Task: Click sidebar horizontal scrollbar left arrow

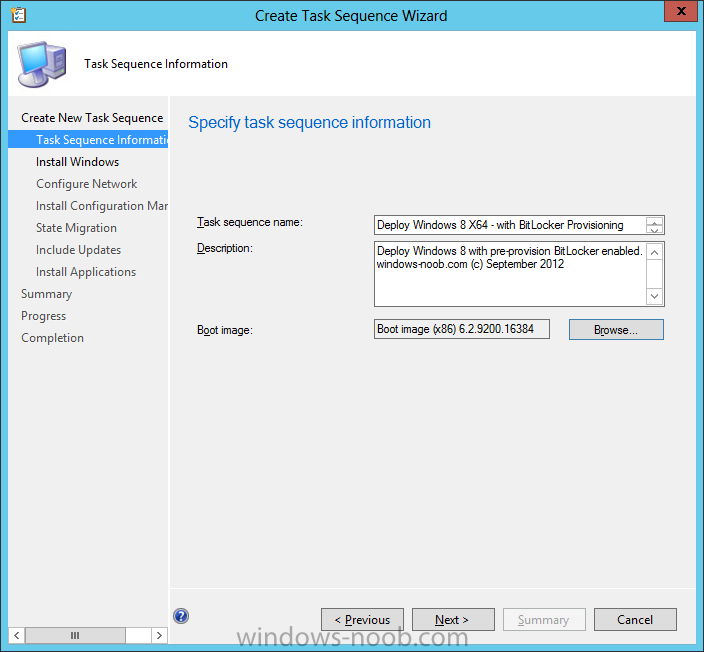Action: (17, 635)
